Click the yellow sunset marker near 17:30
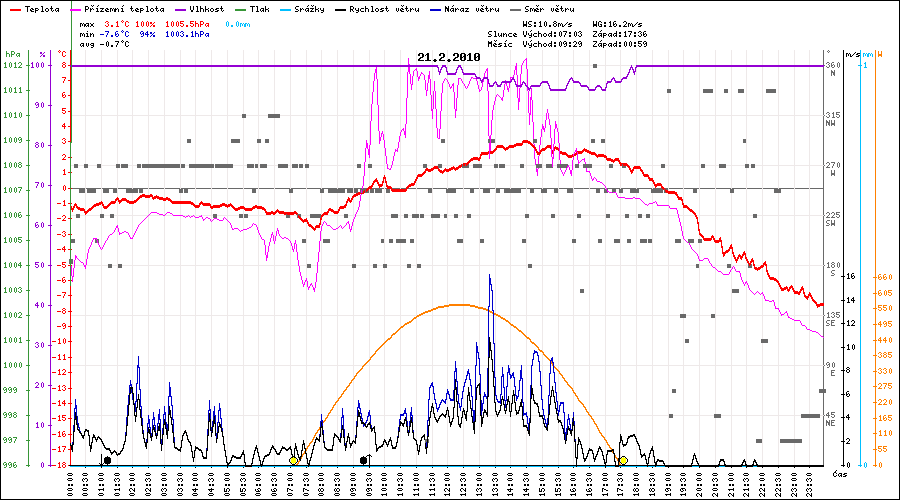 [623, 460]
